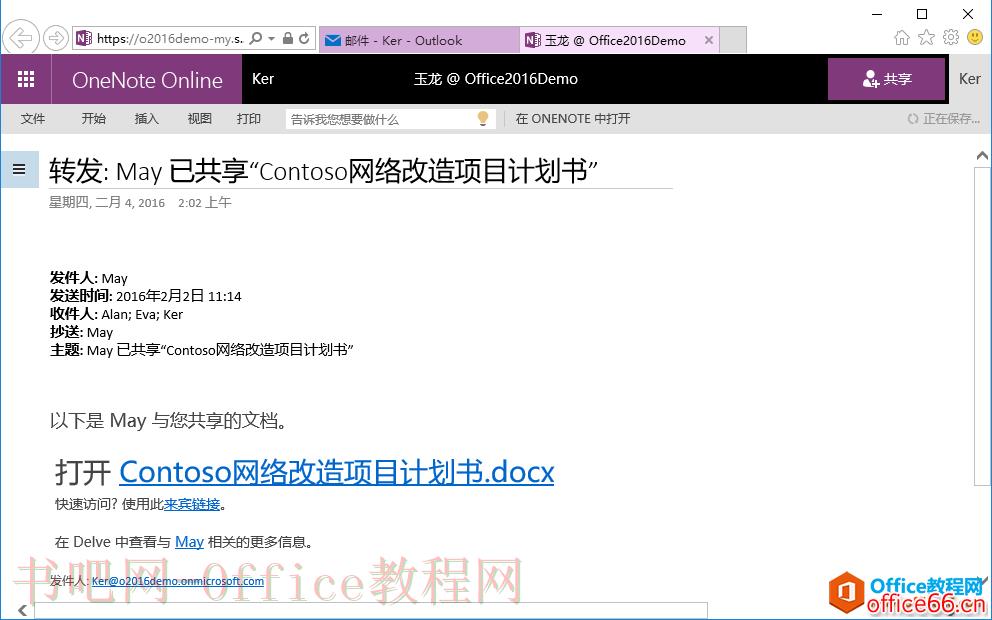Open a new browser tab
This screenshot has height=620, width=992.
coord(733,40)
